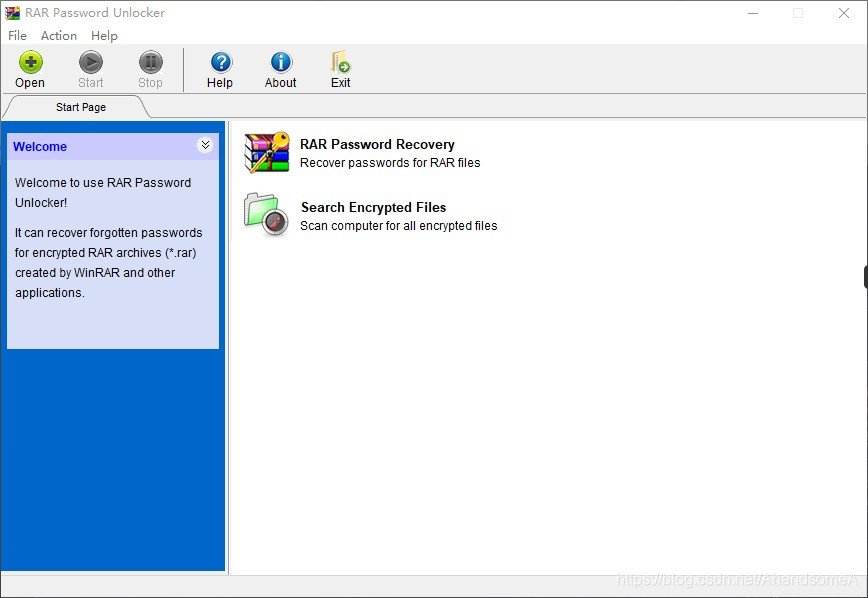Open the File menu
The height and width of the screenshot is (598, 868).
coord(17,35)
